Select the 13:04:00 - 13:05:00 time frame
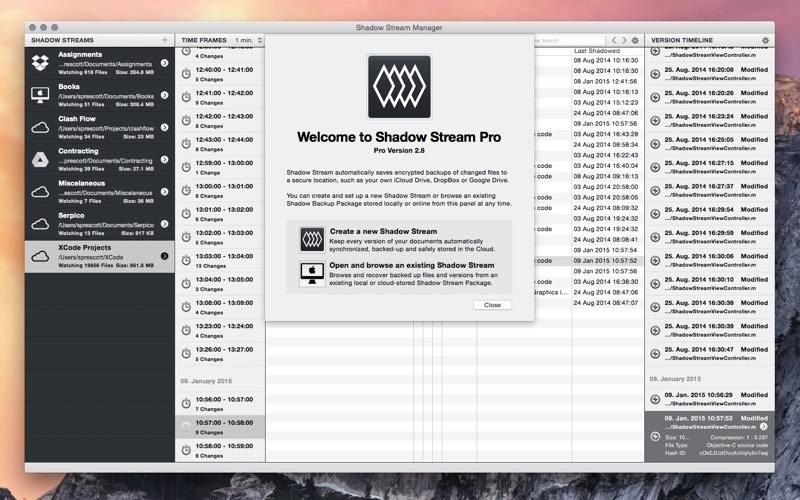800x500 pixels. 220,284
